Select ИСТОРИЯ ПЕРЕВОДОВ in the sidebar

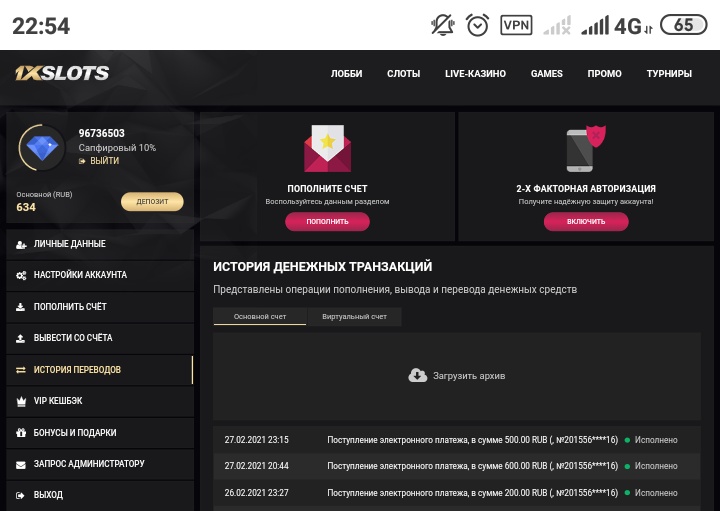(100, 370)
